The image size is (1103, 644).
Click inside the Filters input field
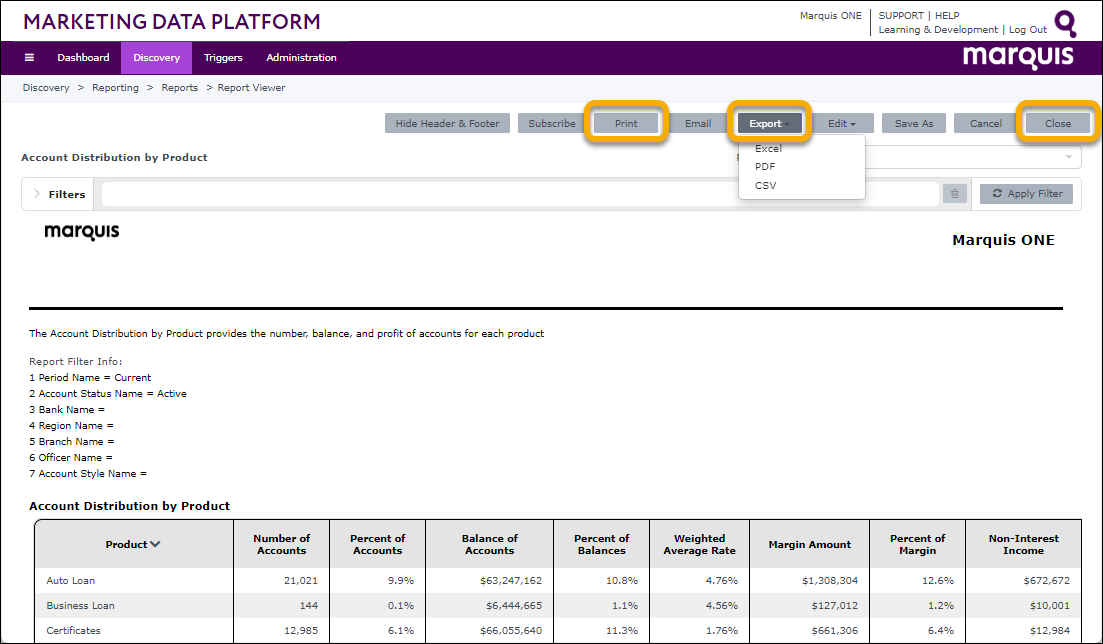click(520, 194)
